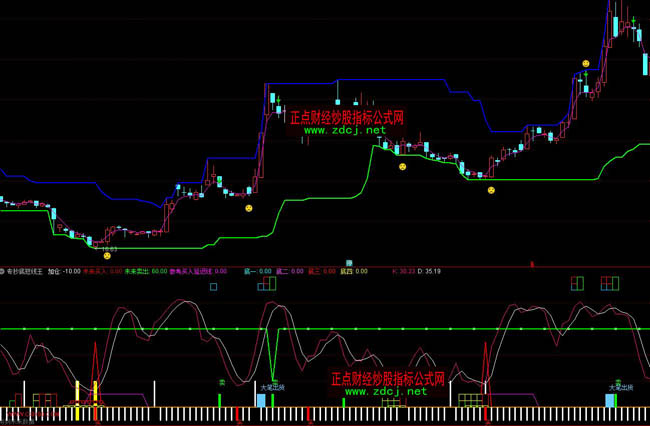Click the left 大笔出货 cyan bar signal
The image size is (650, 426).
point(261,399)
